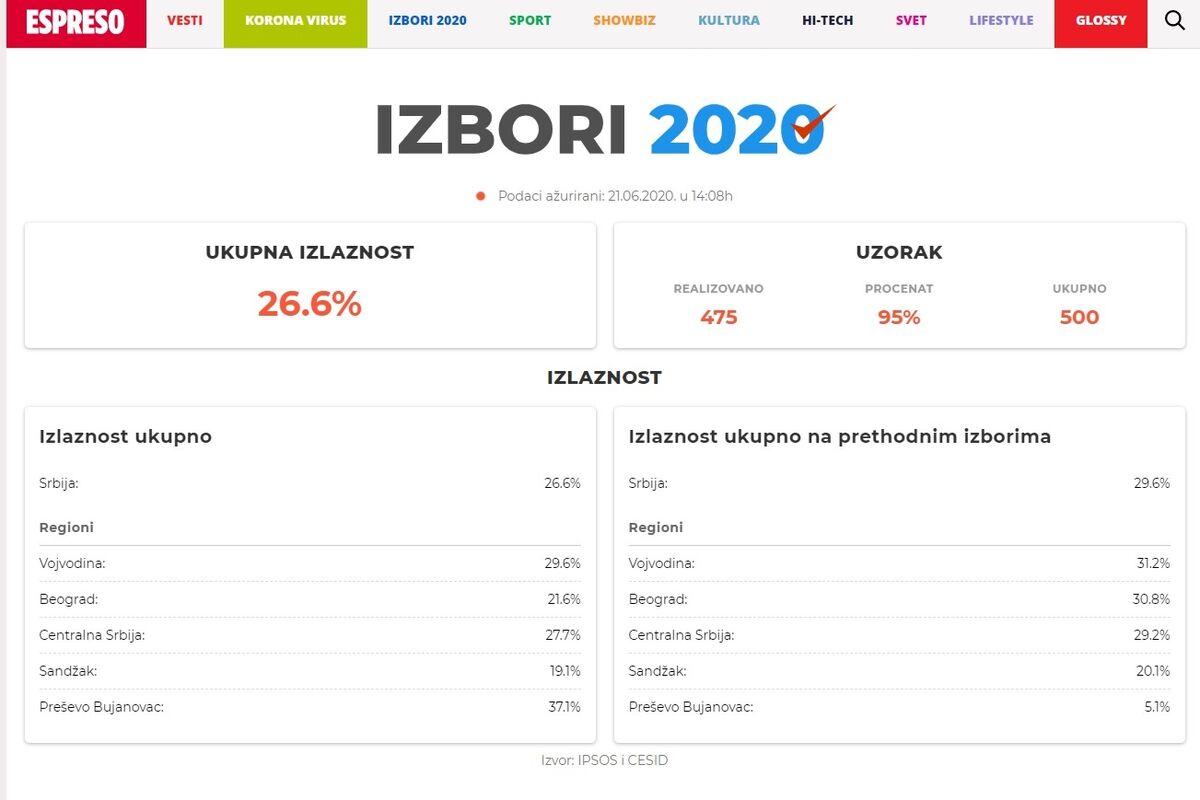Open the Espreso logo homepage
Viewport: 1200px width, 800px height.
[76, 22]
